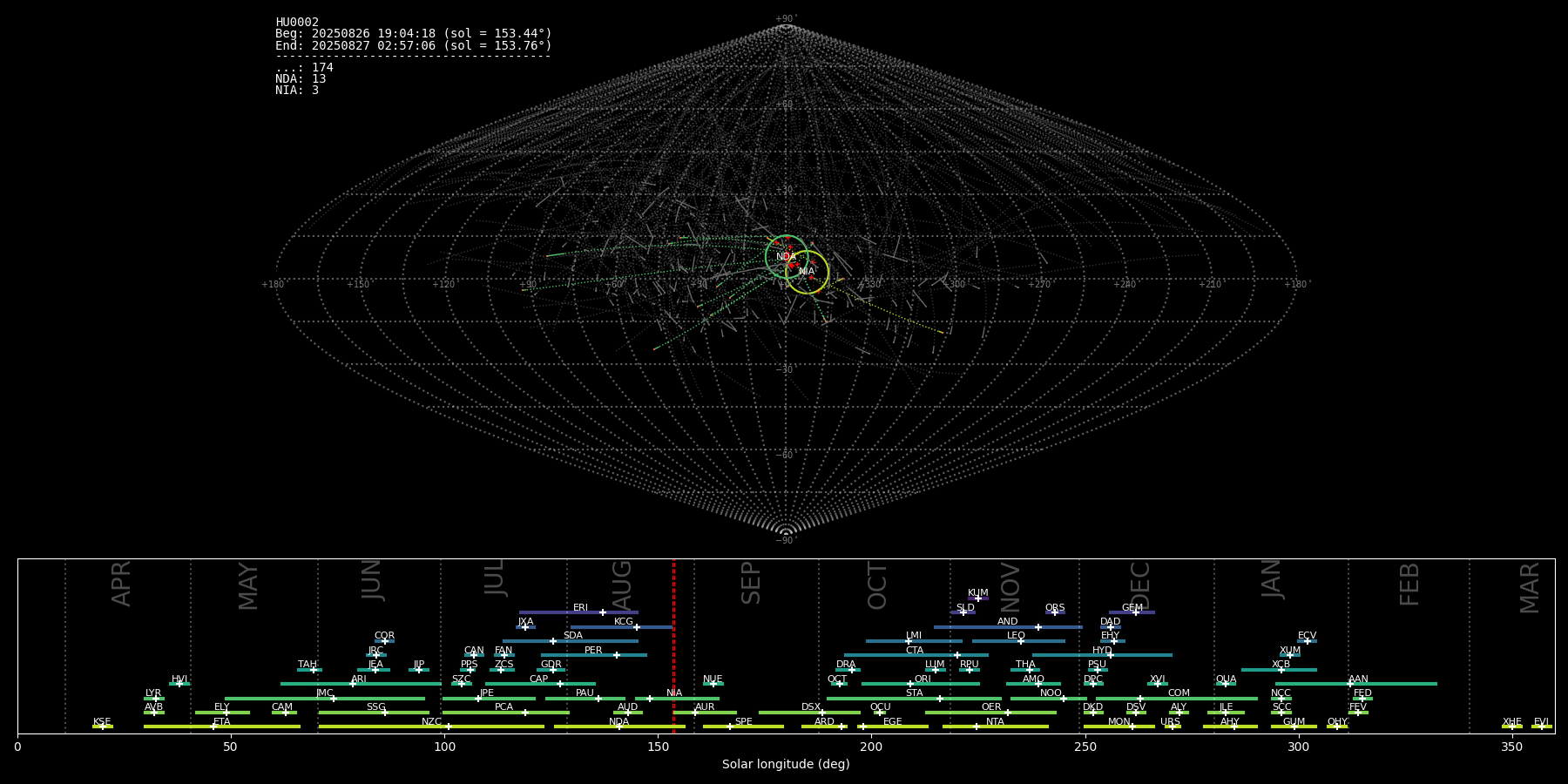The height and width of the screenshot is (784, 1568).
Task: Click the XCB shower activity bar
Action: pos(1279,670)
